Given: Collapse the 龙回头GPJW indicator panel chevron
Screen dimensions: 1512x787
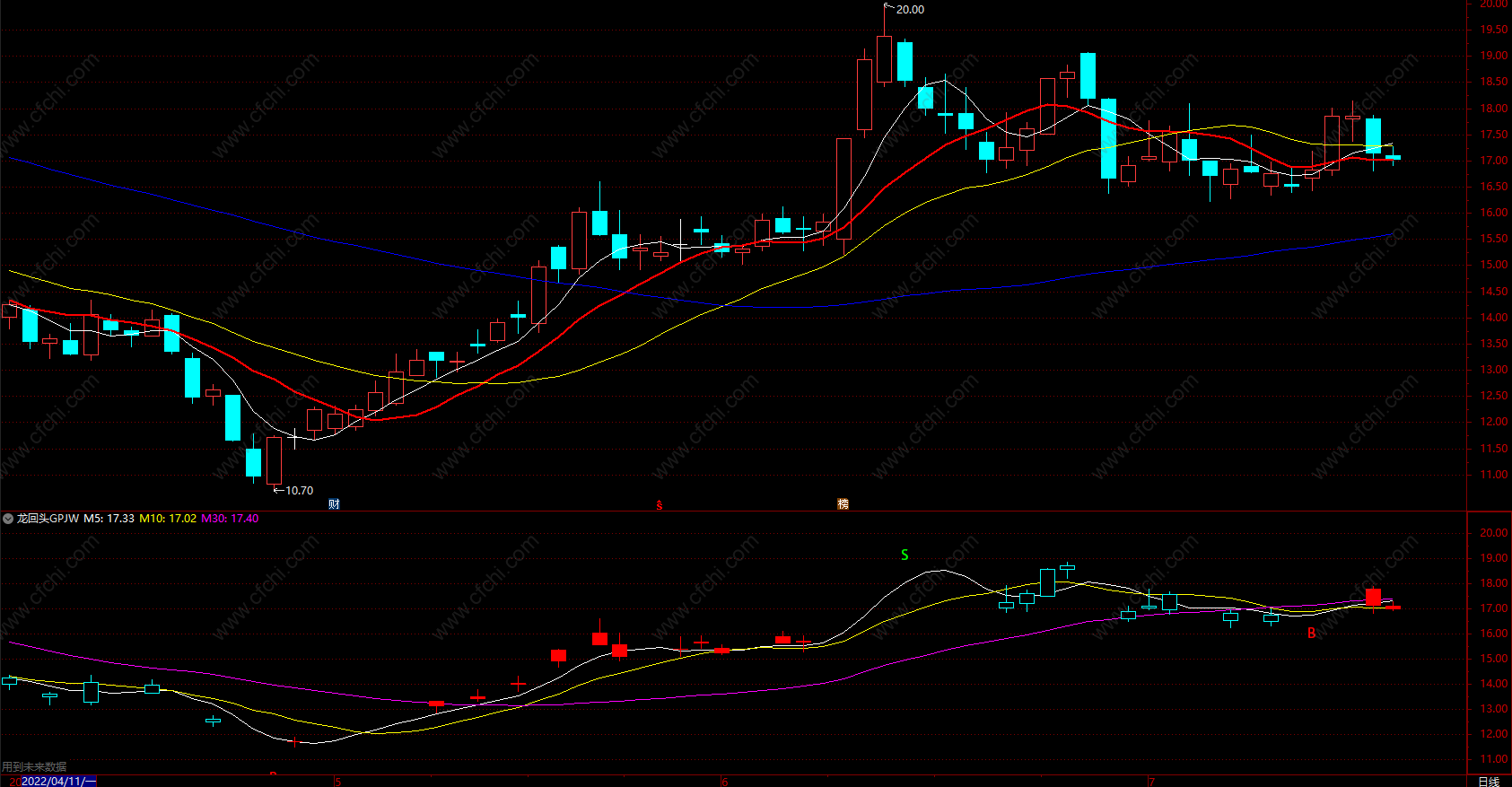Looking at the screenshot, I should 8,519.
